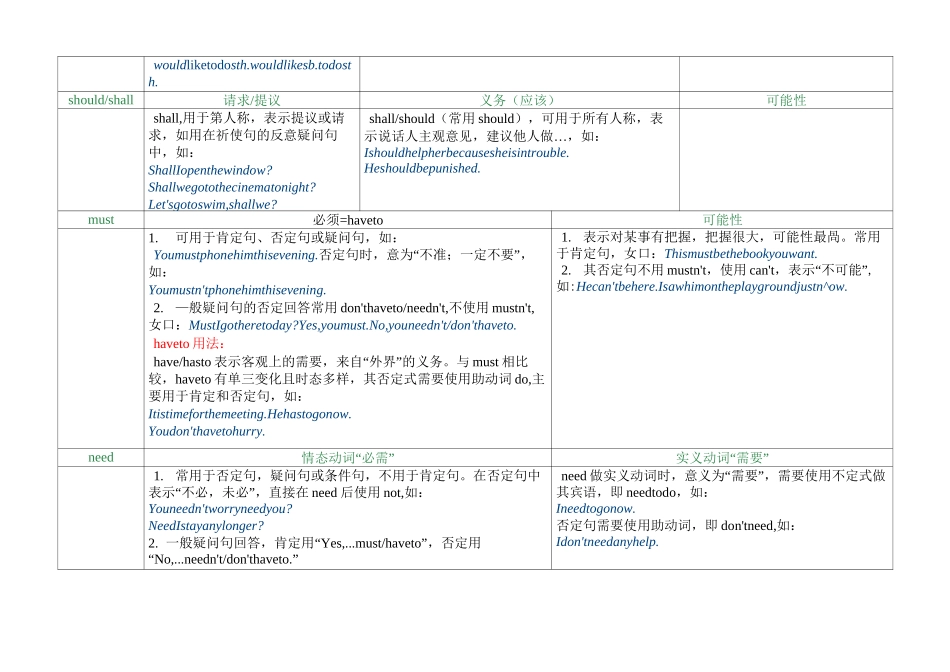Click sentence 'Ineedtogonow.'

click(596, 509)
